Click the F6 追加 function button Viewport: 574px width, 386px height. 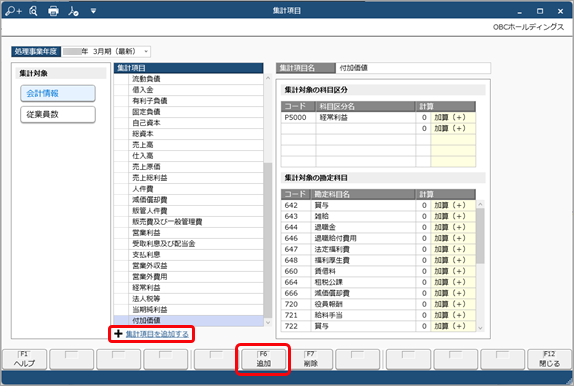[264, 359]
